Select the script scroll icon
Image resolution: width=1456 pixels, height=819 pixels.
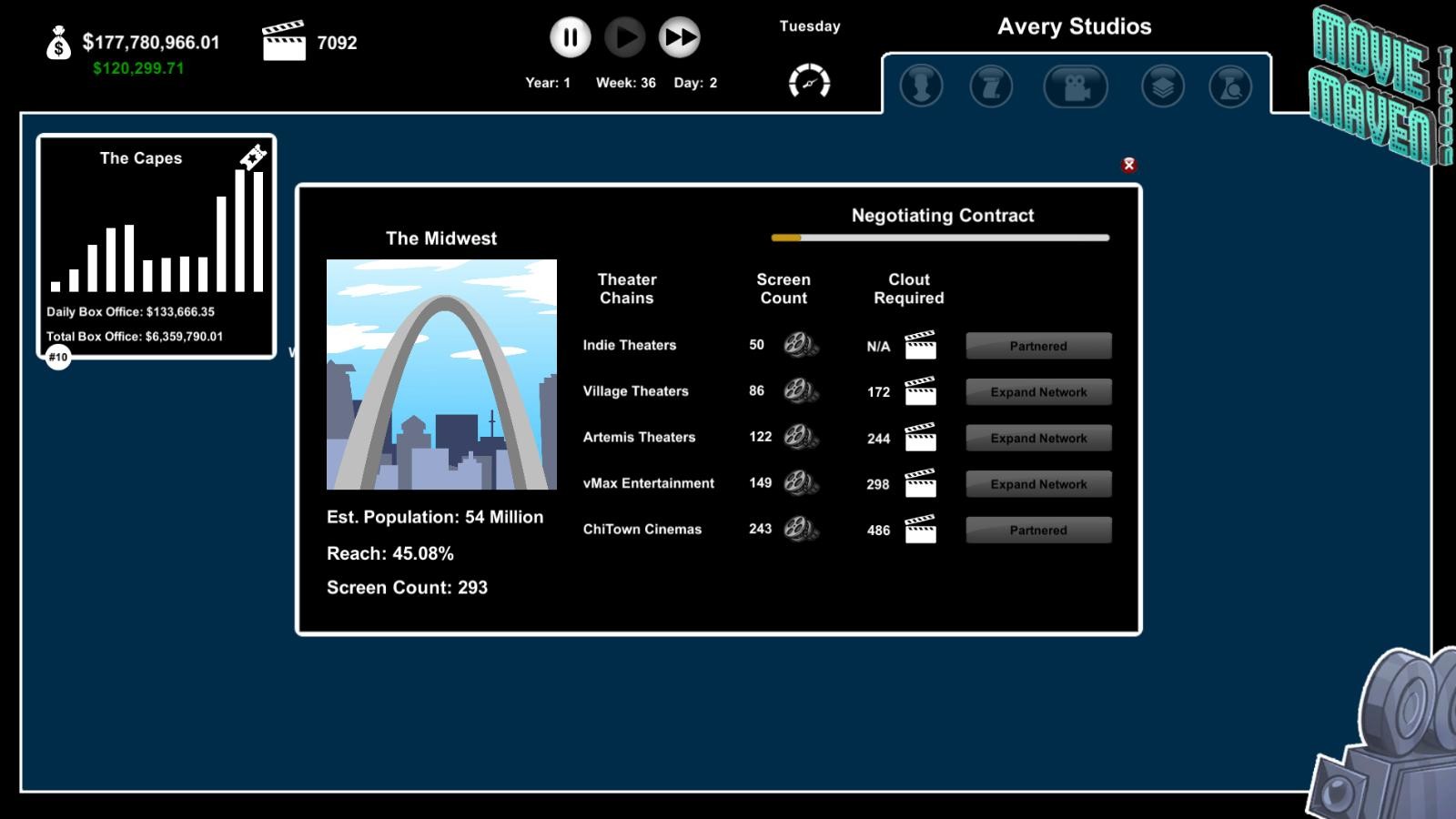pos(990,87)
